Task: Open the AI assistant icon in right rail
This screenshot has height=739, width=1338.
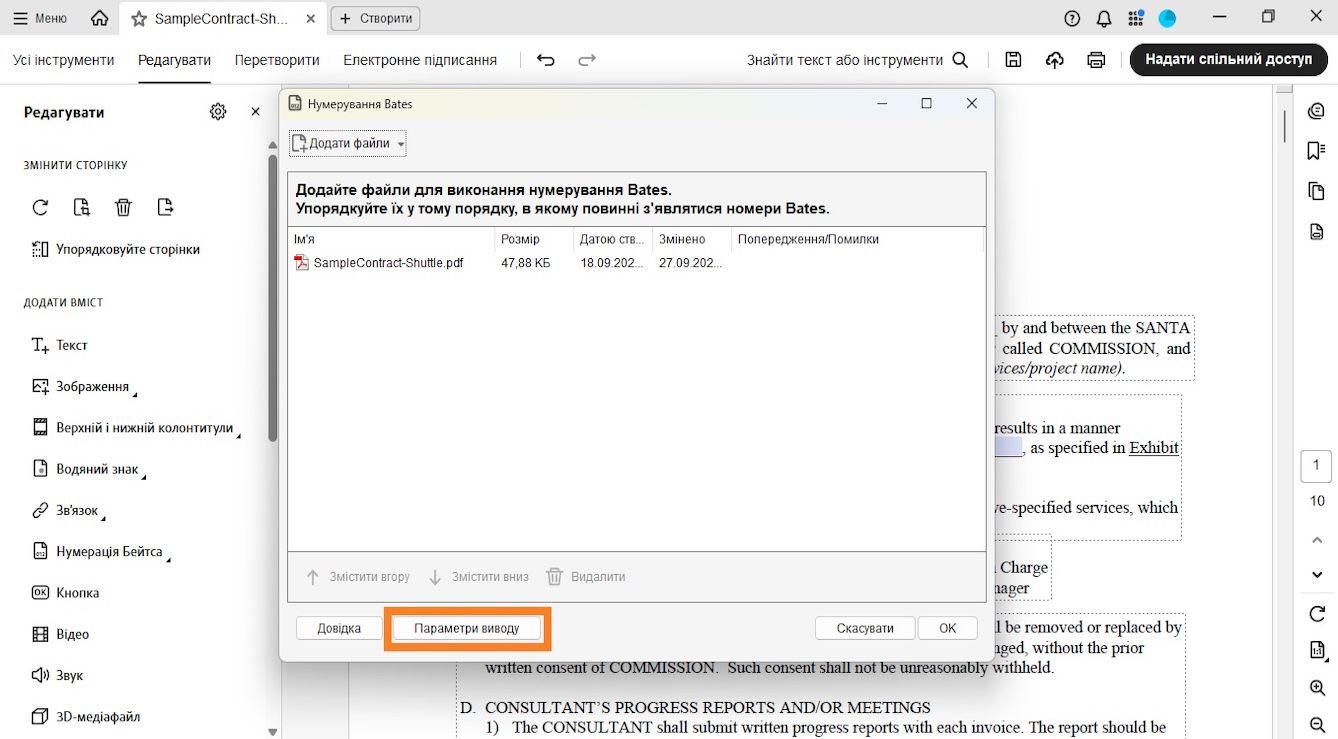Action: pyautogui.click(x=1316, y=112)
